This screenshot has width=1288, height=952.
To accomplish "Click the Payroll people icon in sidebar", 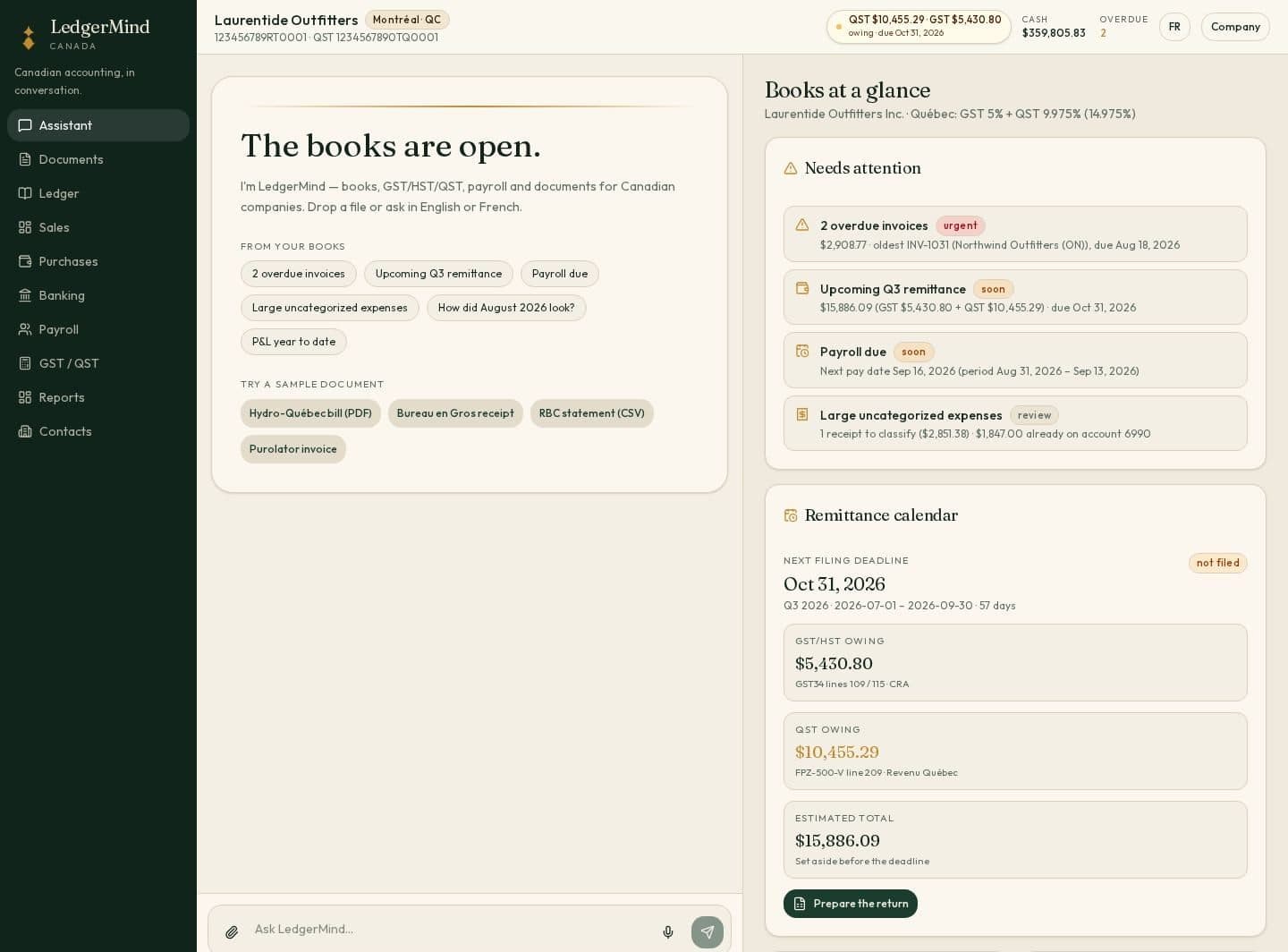I will coord(25,329).
